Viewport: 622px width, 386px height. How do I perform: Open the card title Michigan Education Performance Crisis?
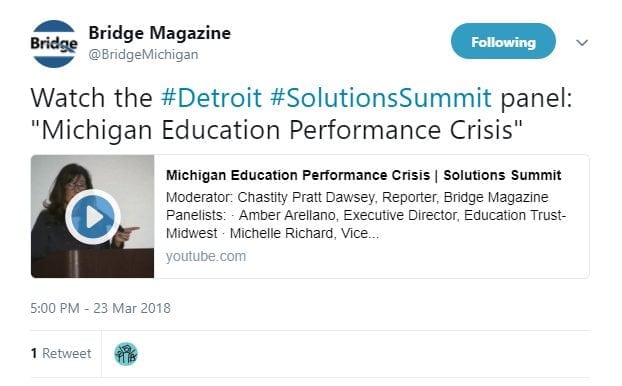click(298, 175)
